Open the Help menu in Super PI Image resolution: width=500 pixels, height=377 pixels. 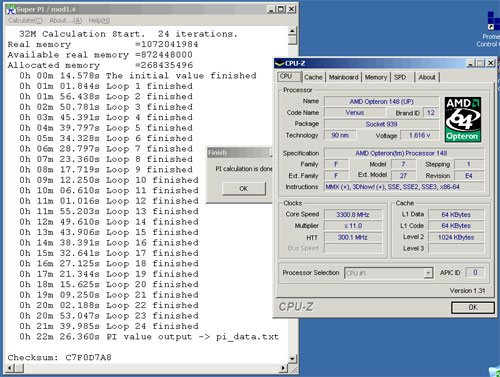pos(99,21)
